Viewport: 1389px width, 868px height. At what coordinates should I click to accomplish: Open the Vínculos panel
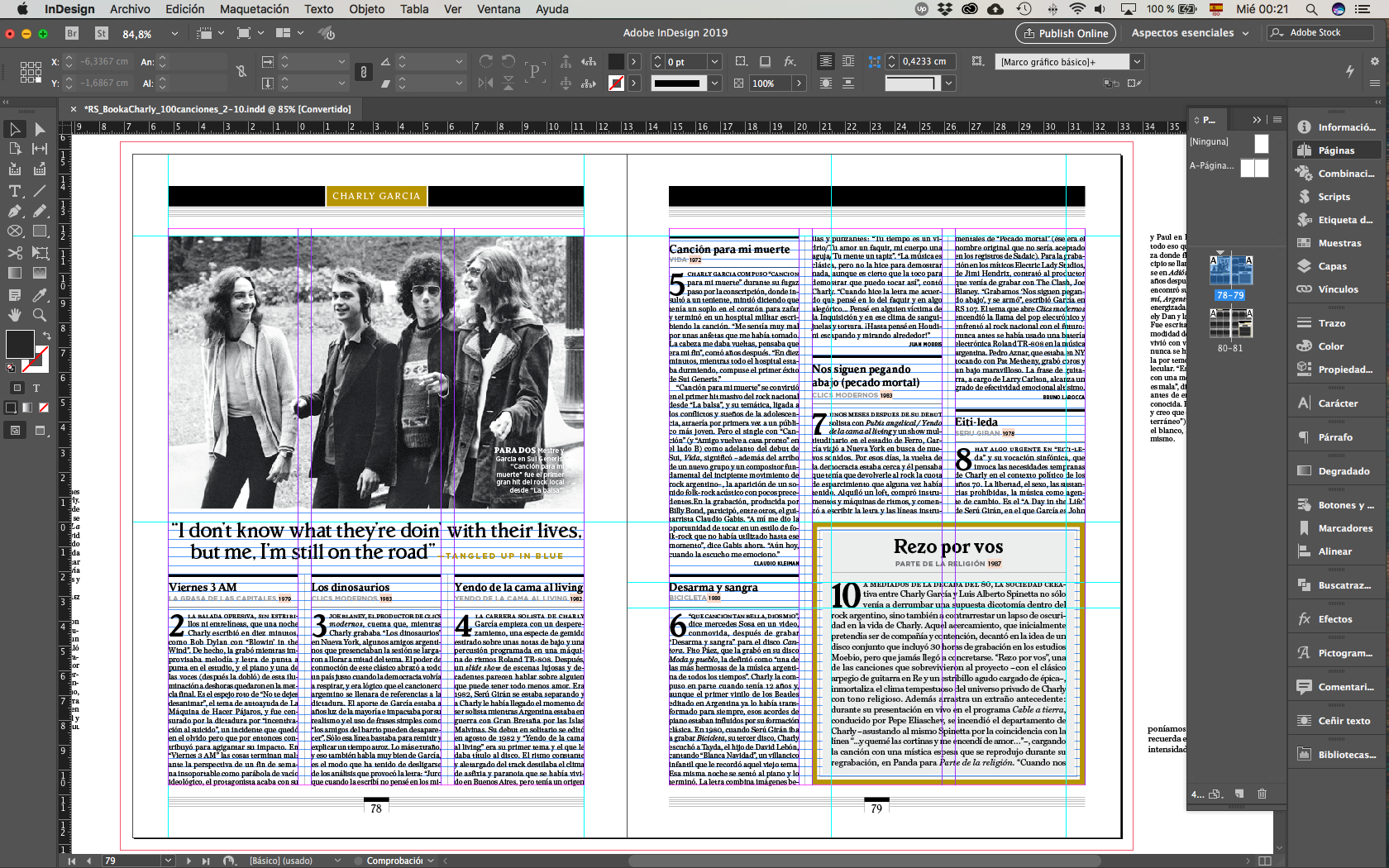click(x=1336, y=289)
